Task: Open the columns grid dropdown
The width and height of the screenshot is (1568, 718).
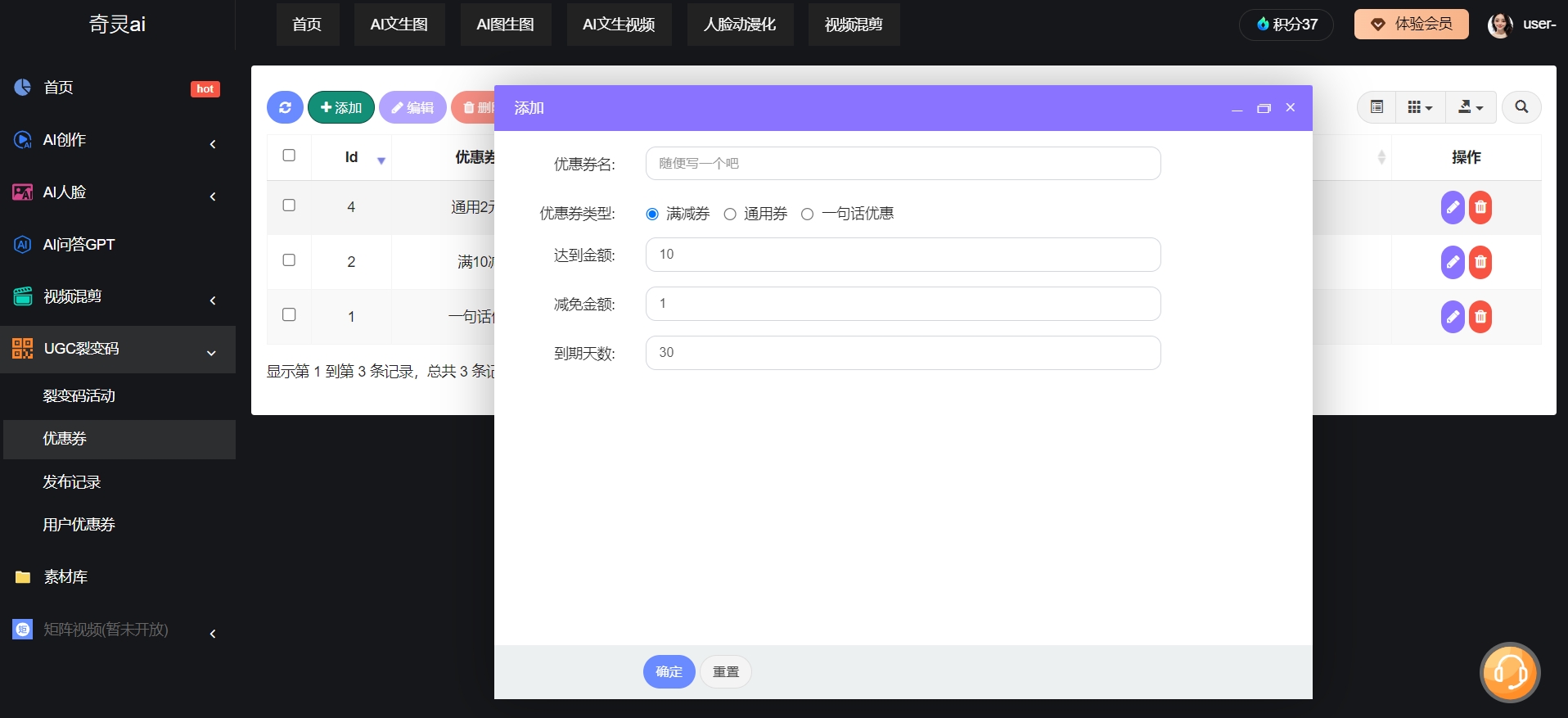Action: click(1419, 106)
